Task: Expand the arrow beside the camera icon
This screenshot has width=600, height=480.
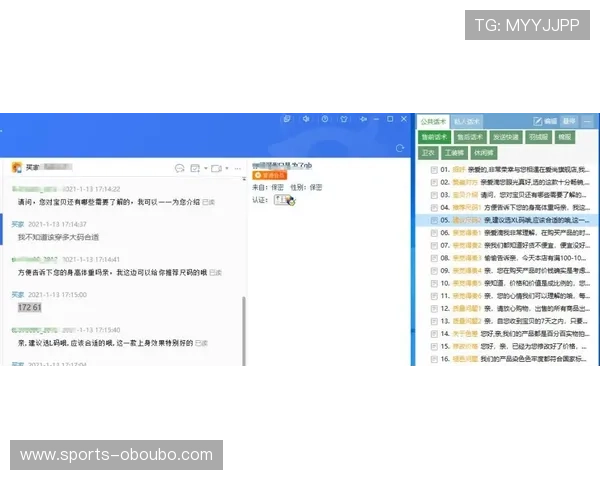Action: click(x=227, y=168)
